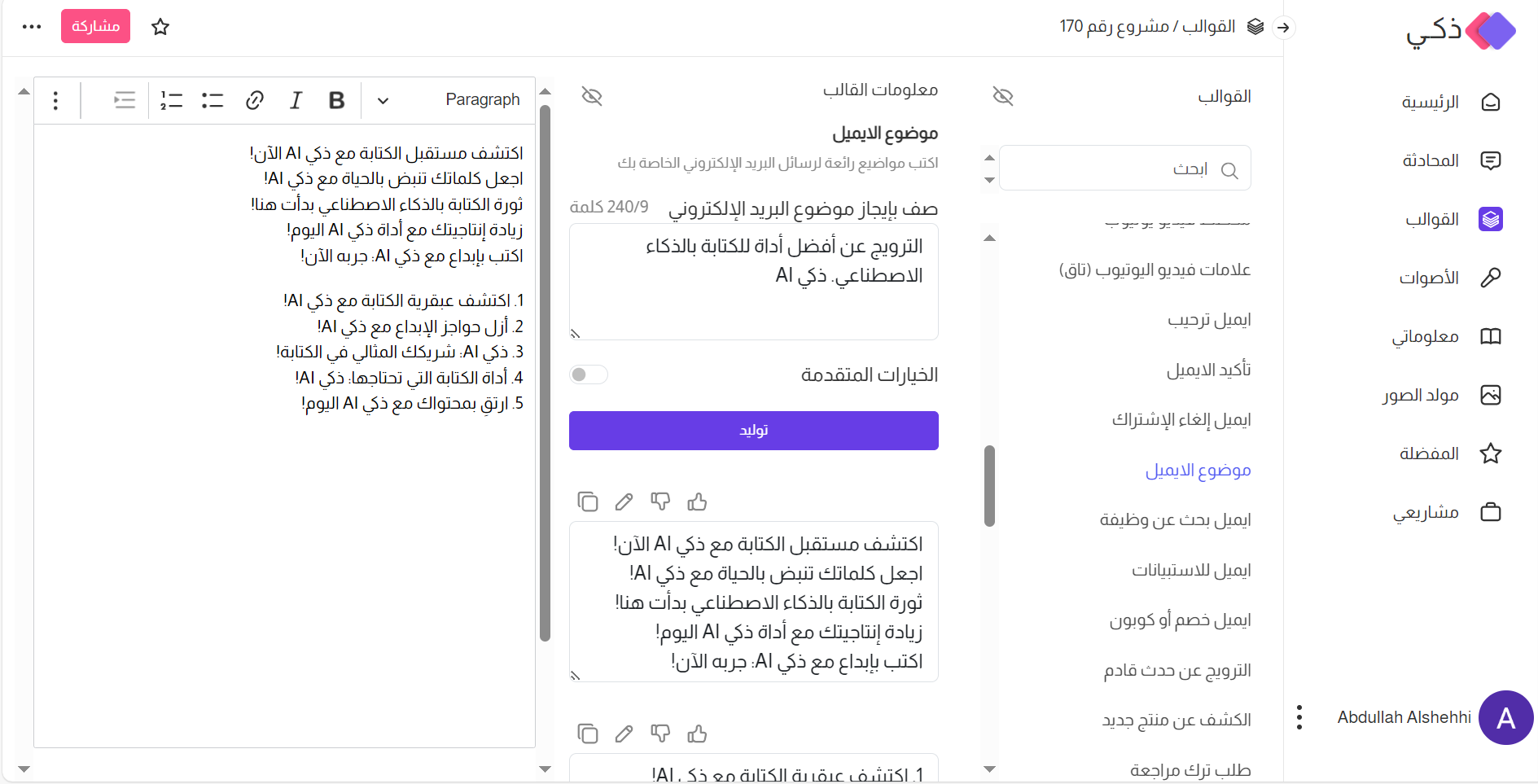Image resolution: width=1538 pixels, height=784 pixels.
Task: Click templates list scroll down arrow
Action: point(990,769)
